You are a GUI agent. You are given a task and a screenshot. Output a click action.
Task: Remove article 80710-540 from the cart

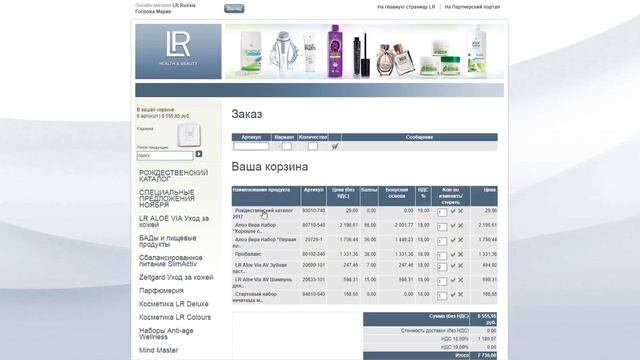[x=460, y=226]
